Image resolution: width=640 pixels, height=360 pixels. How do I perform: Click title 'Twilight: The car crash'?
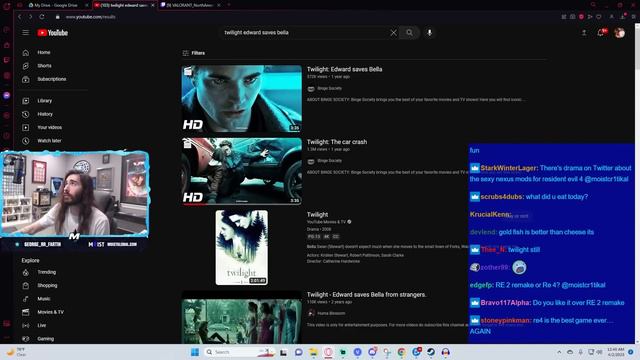coord(337,142)
